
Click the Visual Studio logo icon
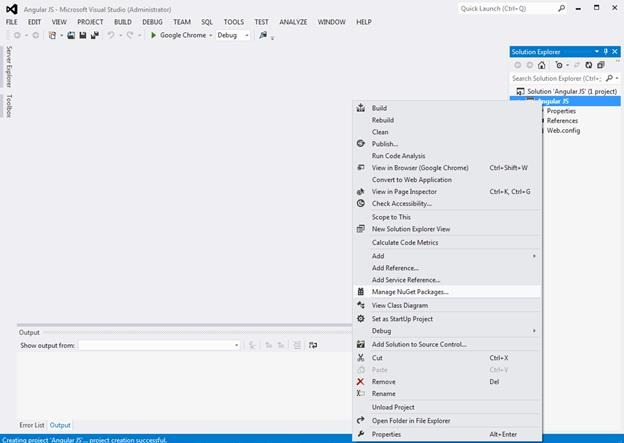tap(12, 9)
